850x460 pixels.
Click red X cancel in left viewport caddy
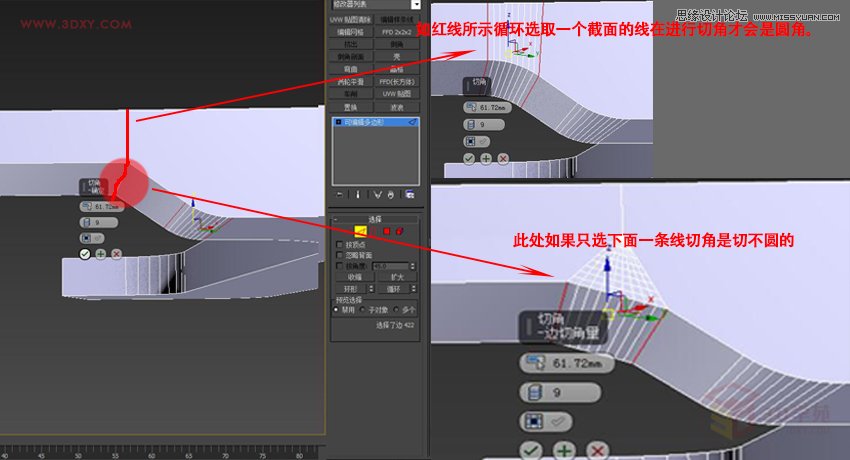(116, 254)
